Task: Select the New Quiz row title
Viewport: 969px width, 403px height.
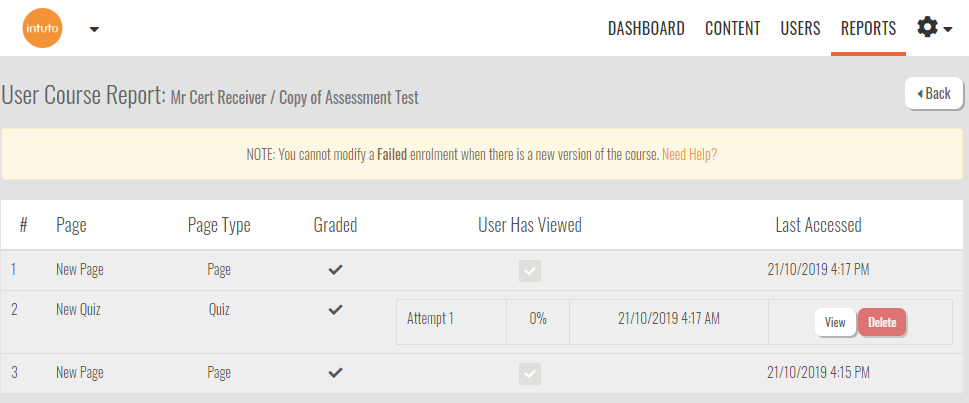Action: (x=78, y=310)
